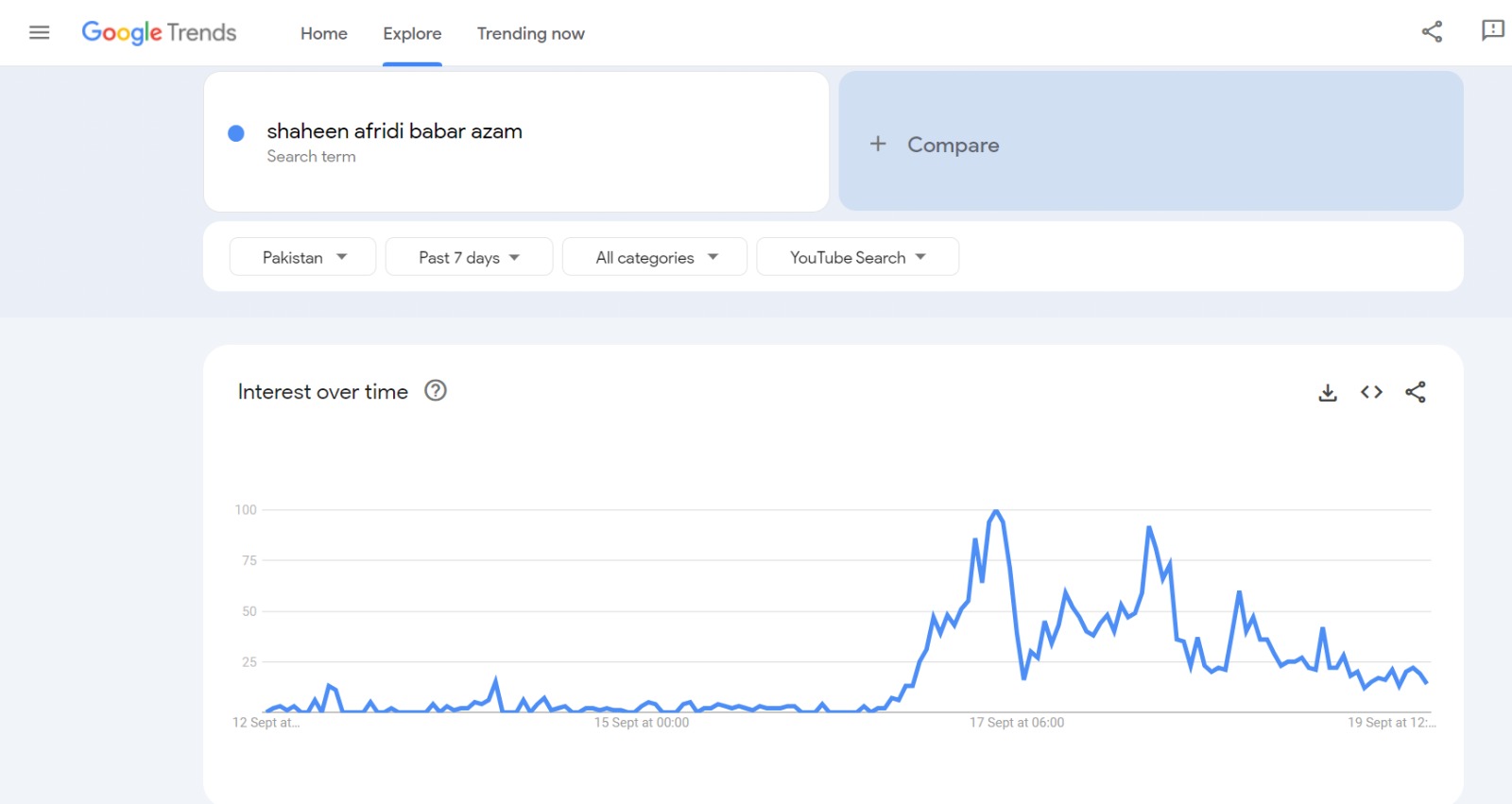
Task: Click the share icon in top header
Action: tap(1432, 31)
